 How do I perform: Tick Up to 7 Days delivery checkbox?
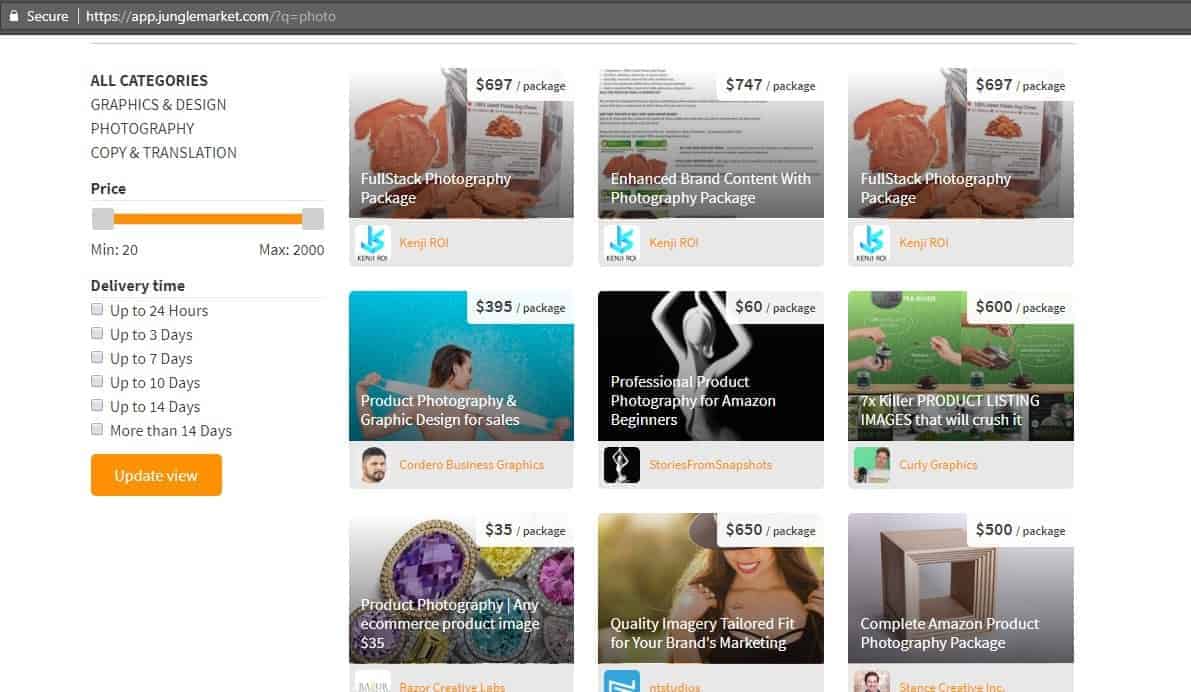97,357
